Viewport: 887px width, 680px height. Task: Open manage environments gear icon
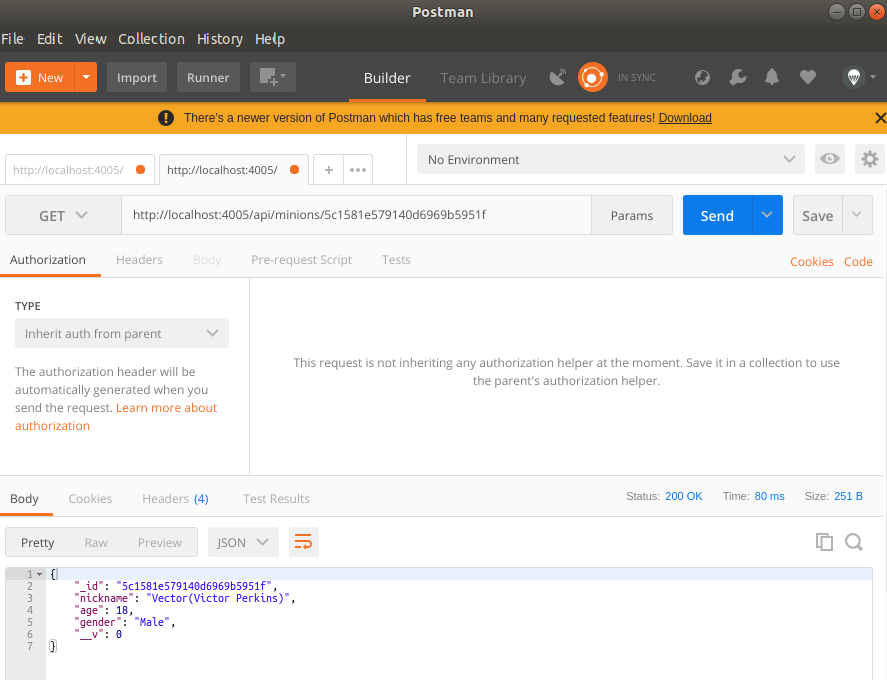pos(870,159)
